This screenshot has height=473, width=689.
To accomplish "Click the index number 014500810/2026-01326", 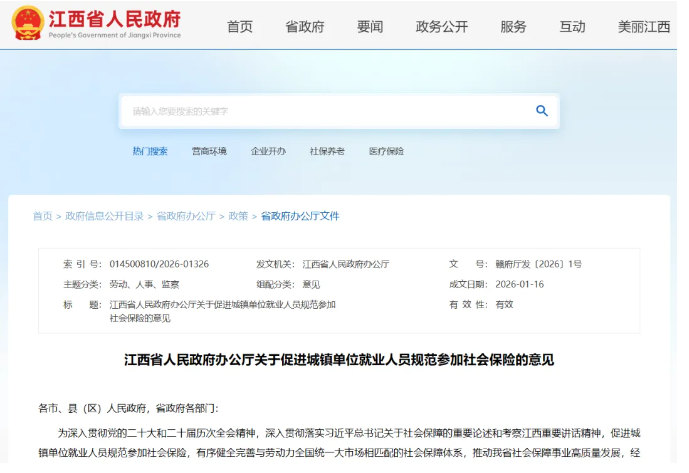I will click(159, 264).
